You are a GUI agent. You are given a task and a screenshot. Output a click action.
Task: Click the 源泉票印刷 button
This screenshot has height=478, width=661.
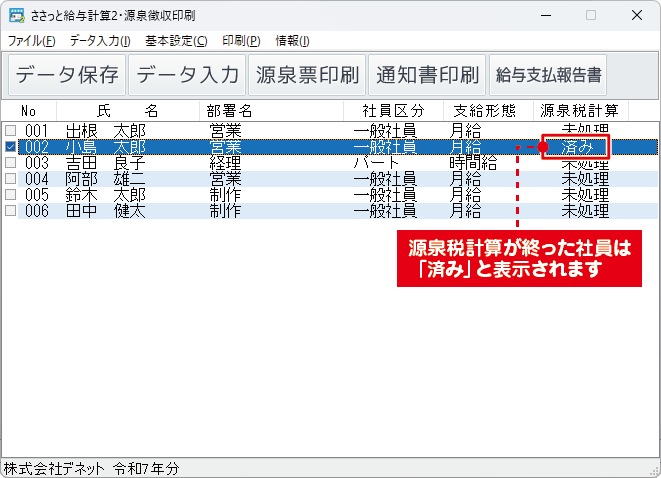(307, 75)
